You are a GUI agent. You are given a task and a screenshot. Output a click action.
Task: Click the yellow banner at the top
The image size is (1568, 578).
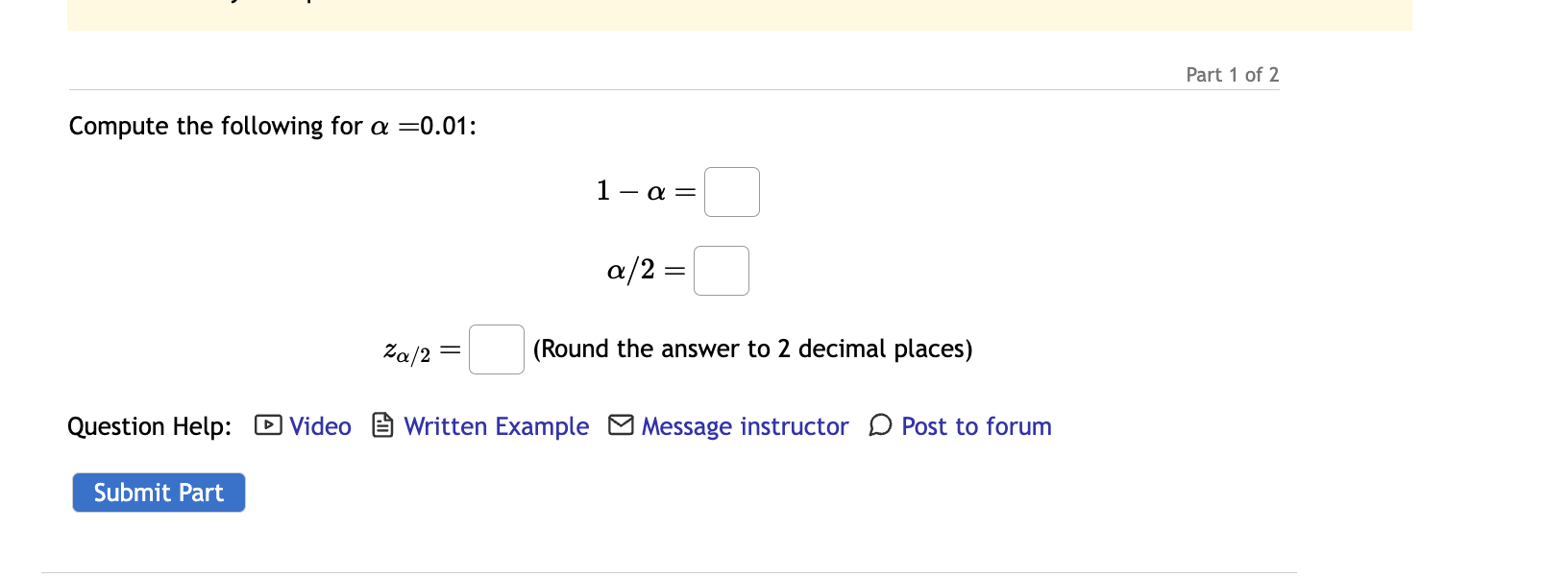click(x=740, y=14)
